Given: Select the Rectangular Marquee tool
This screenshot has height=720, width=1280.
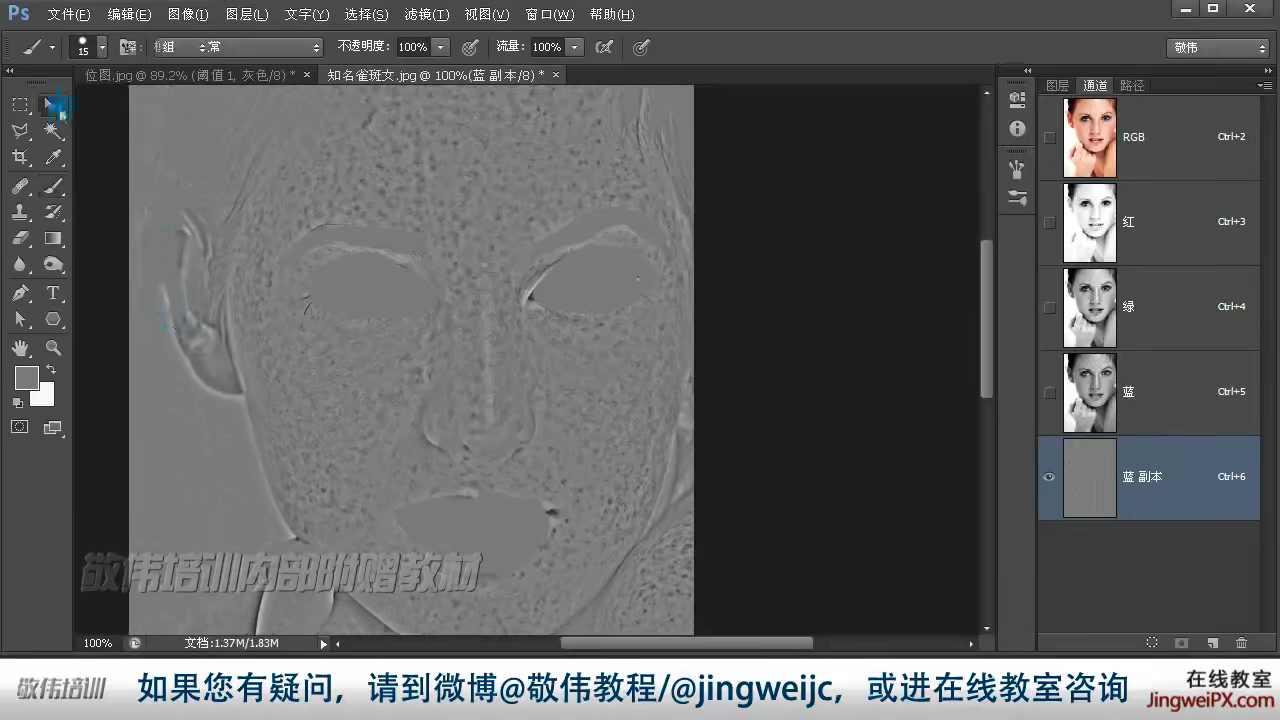Looking at the screenshot, I should click(20, 104).
